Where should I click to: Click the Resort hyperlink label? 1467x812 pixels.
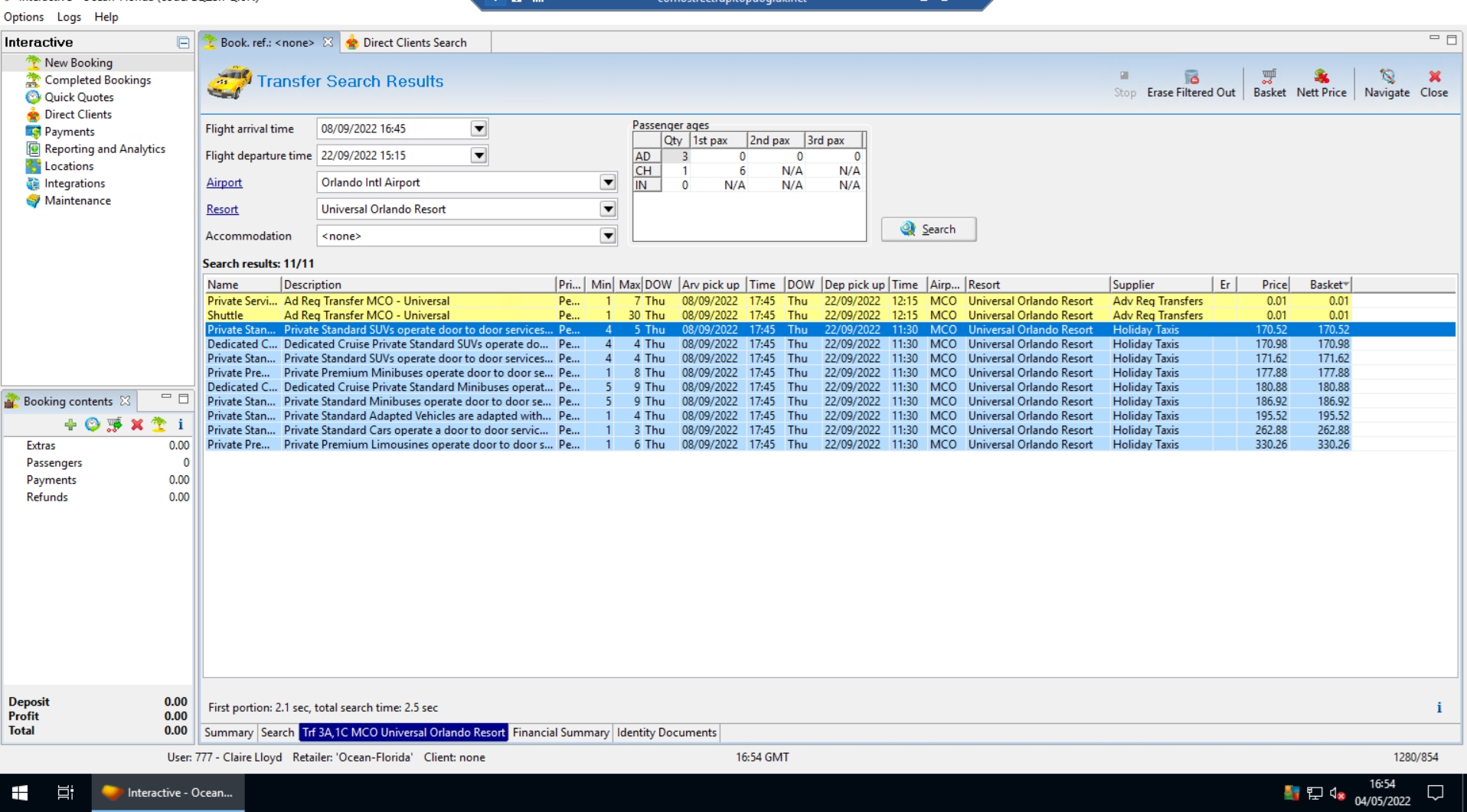pyautogui.click(x=222, y=209)
